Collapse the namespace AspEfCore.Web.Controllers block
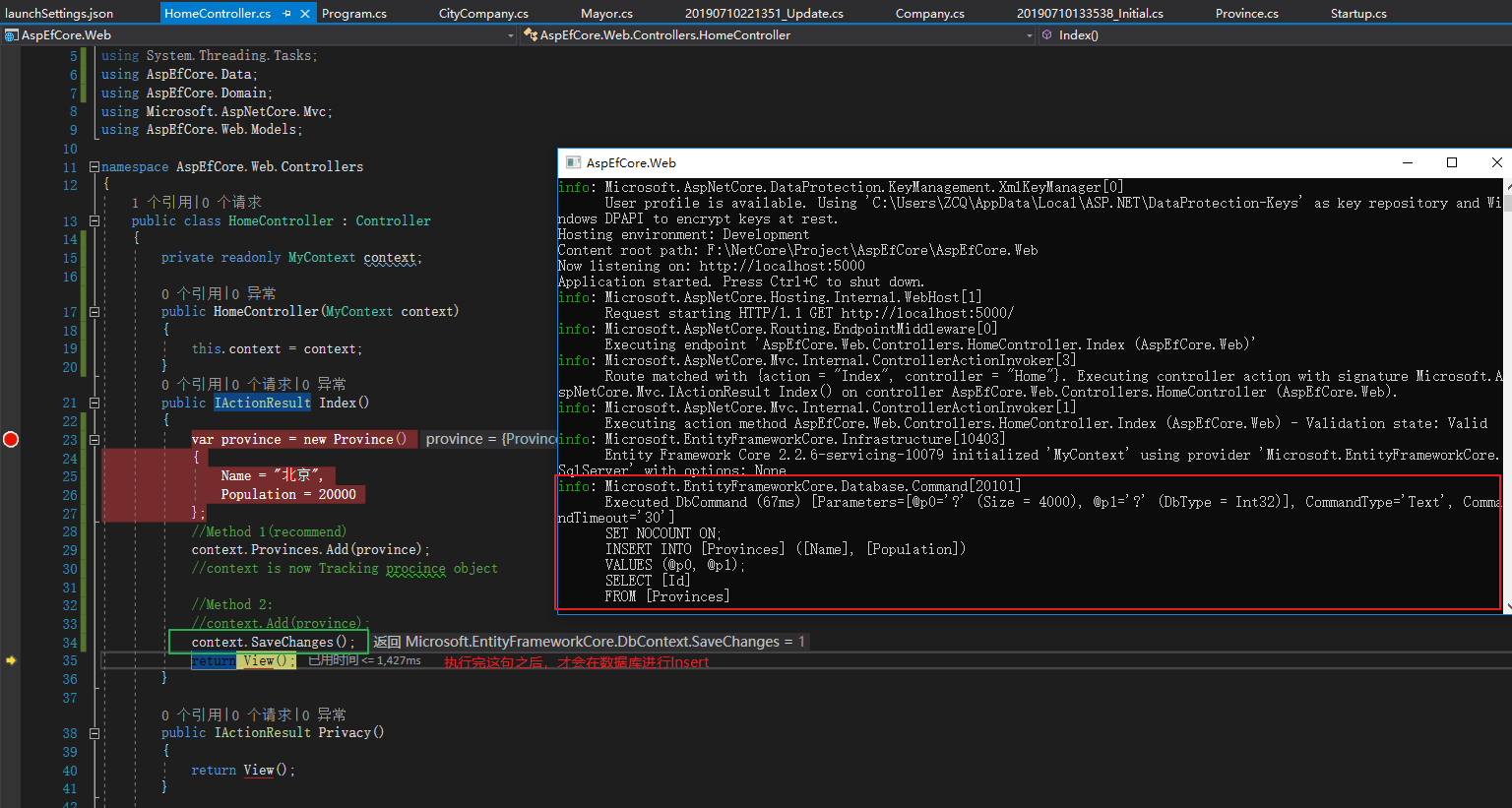The image size is (1512, 808). [x=94, y=166]
